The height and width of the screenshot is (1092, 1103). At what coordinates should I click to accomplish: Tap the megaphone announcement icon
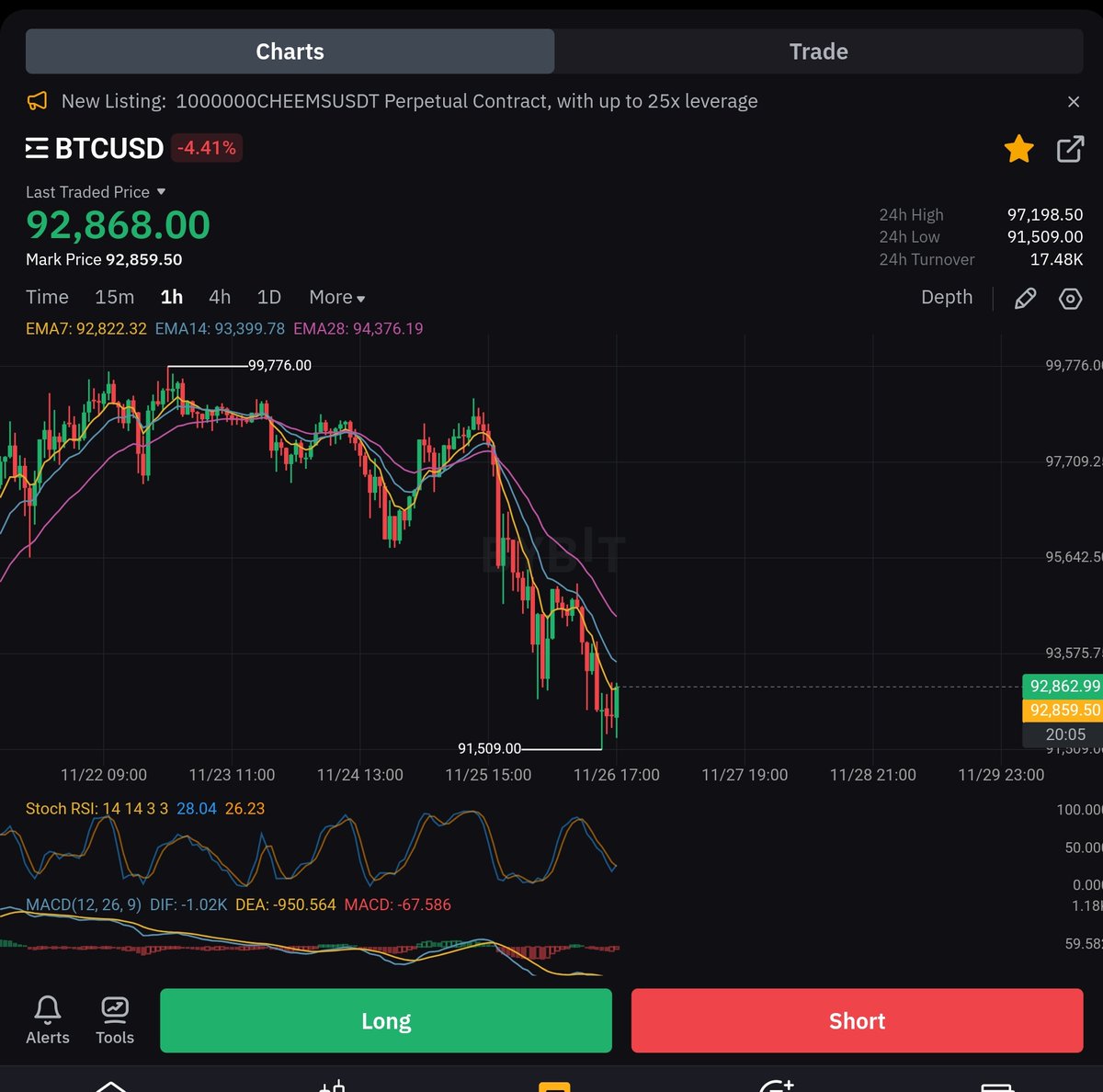(37, 101)
